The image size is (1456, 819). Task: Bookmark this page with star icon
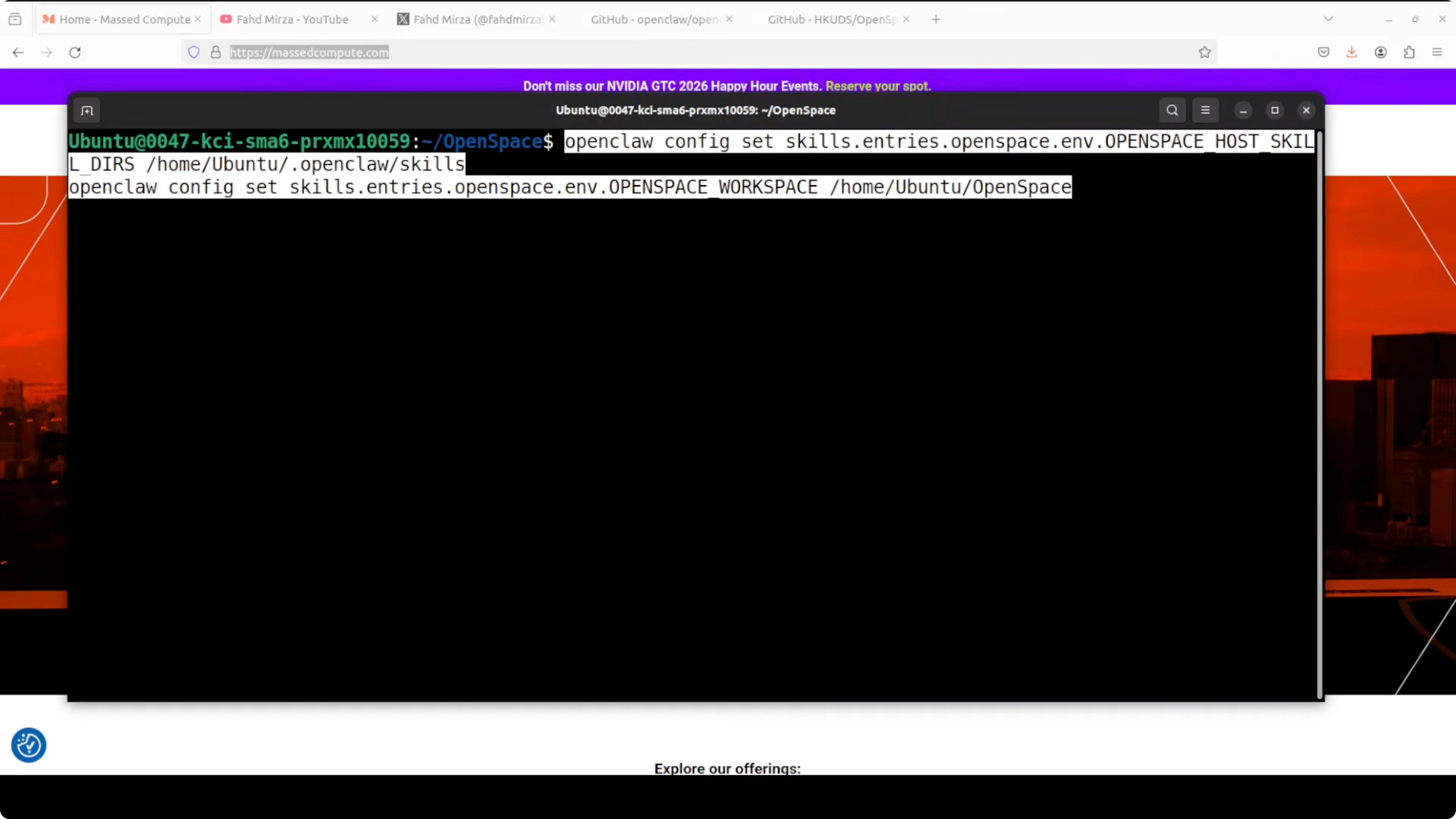[x=1204, y=53]
